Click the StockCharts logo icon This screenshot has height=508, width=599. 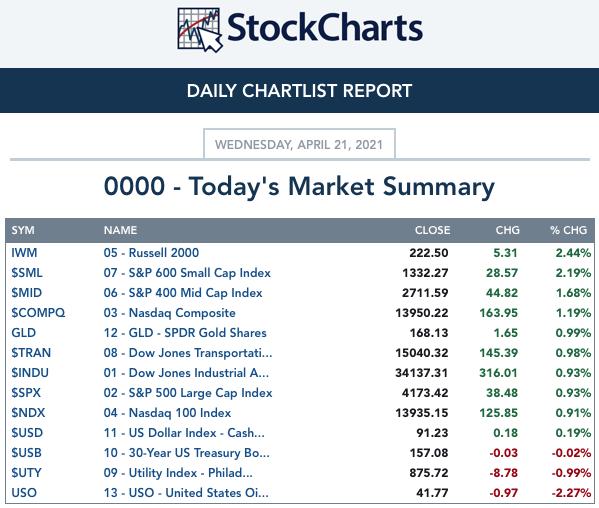pyautogui.click(x=200, y=30)
